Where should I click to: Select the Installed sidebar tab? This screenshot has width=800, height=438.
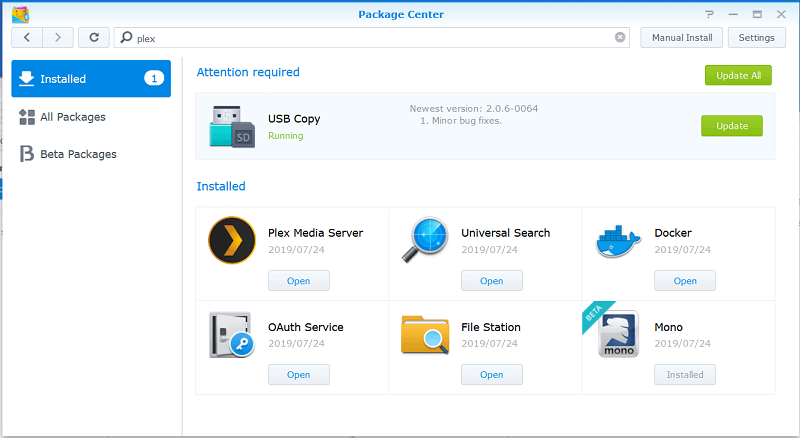pyautogui.click(x=91, y=79)
